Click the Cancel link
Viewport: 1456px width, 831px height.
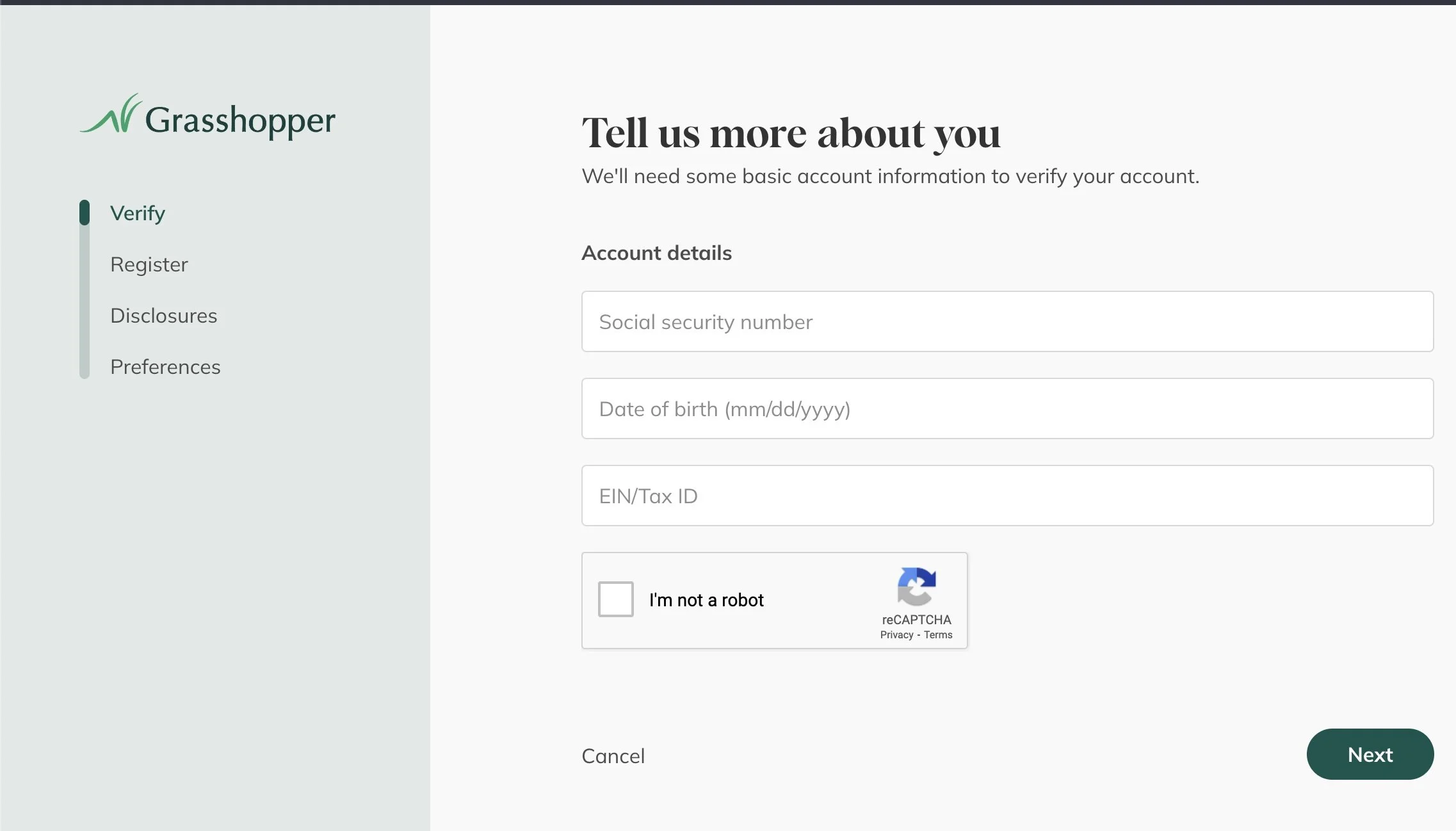pyautogui.click(x=613, y=755)
